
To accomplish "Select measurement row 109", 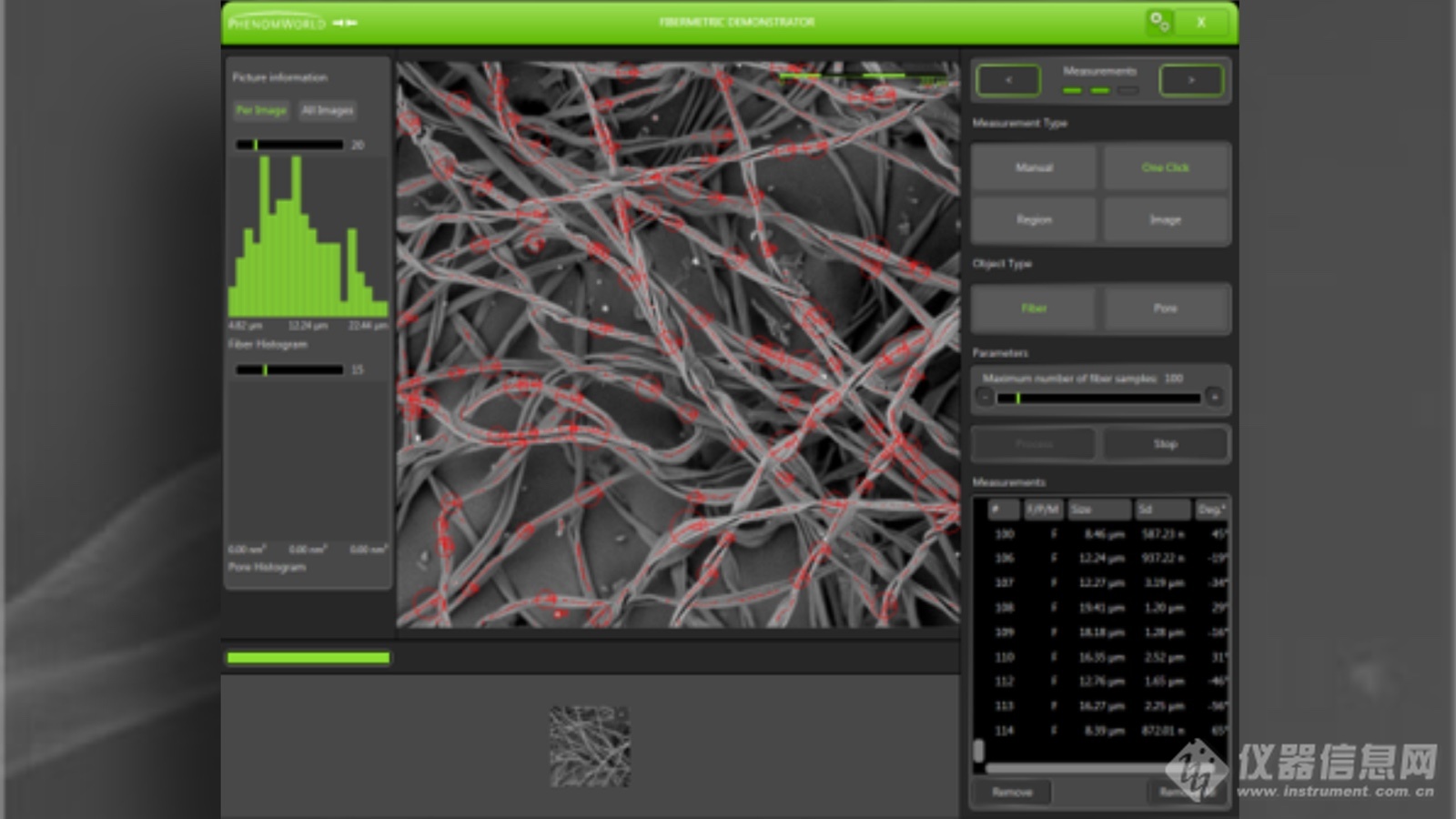I will point(1107,632).
